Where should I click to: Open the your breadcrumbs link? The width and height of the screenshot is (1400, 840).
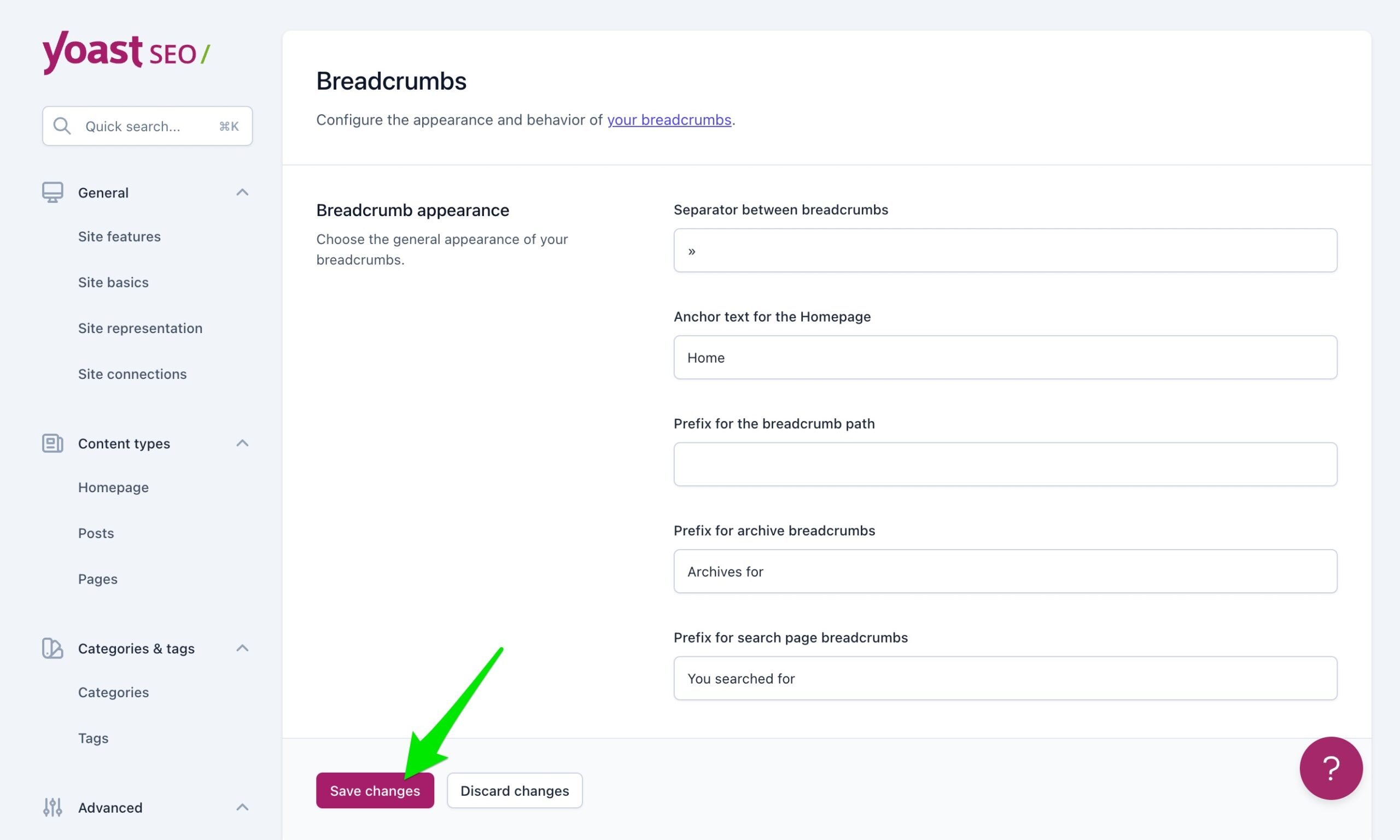(x=668, y=120)
